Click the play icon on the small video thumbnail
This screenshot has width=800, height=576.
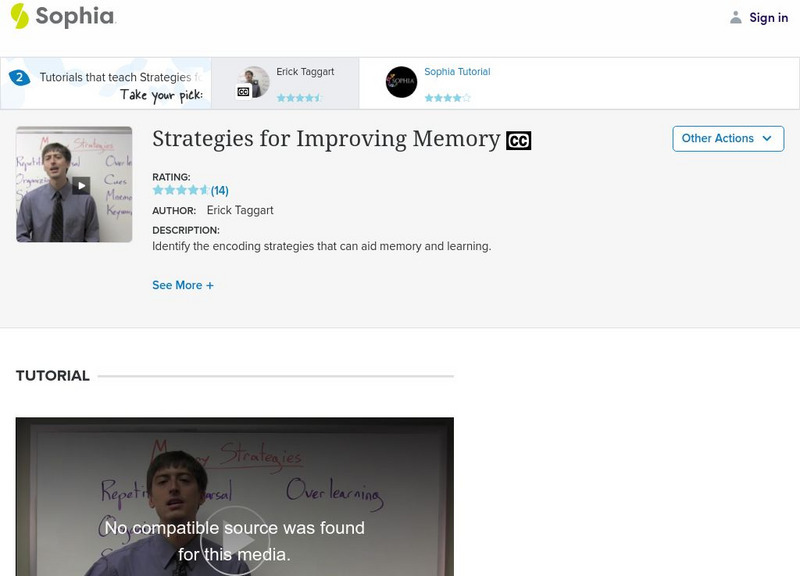point(81,184)
